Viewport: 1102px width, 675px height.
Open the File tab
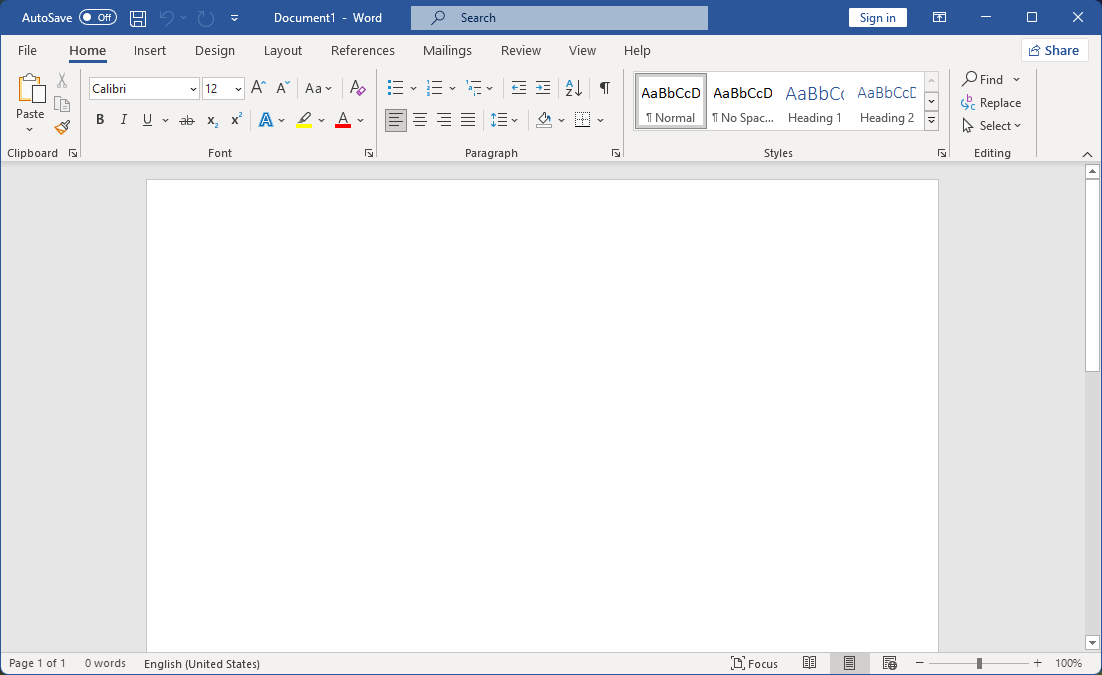(27, 50)
